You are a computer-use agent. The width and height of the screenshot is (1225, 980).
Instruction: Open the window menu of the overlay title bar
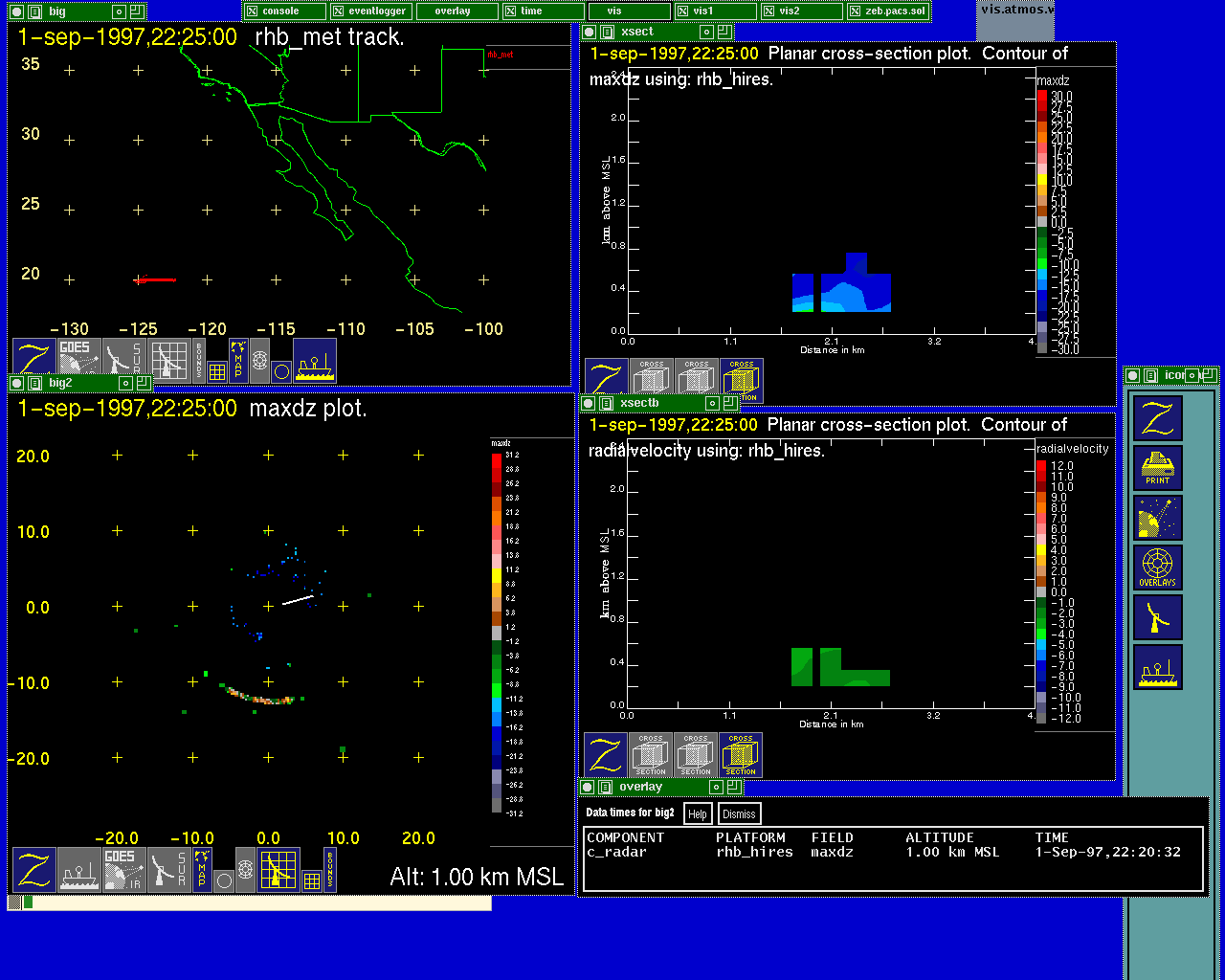click(606, 787)
